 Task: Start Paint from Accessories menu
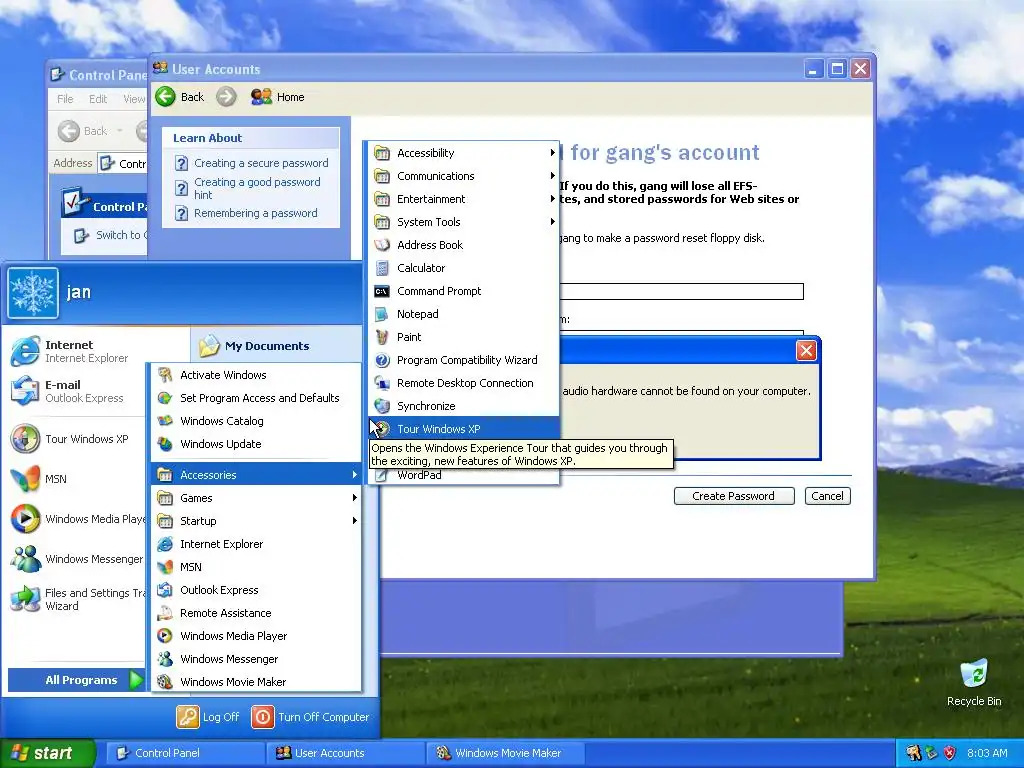tap(463, 337)
